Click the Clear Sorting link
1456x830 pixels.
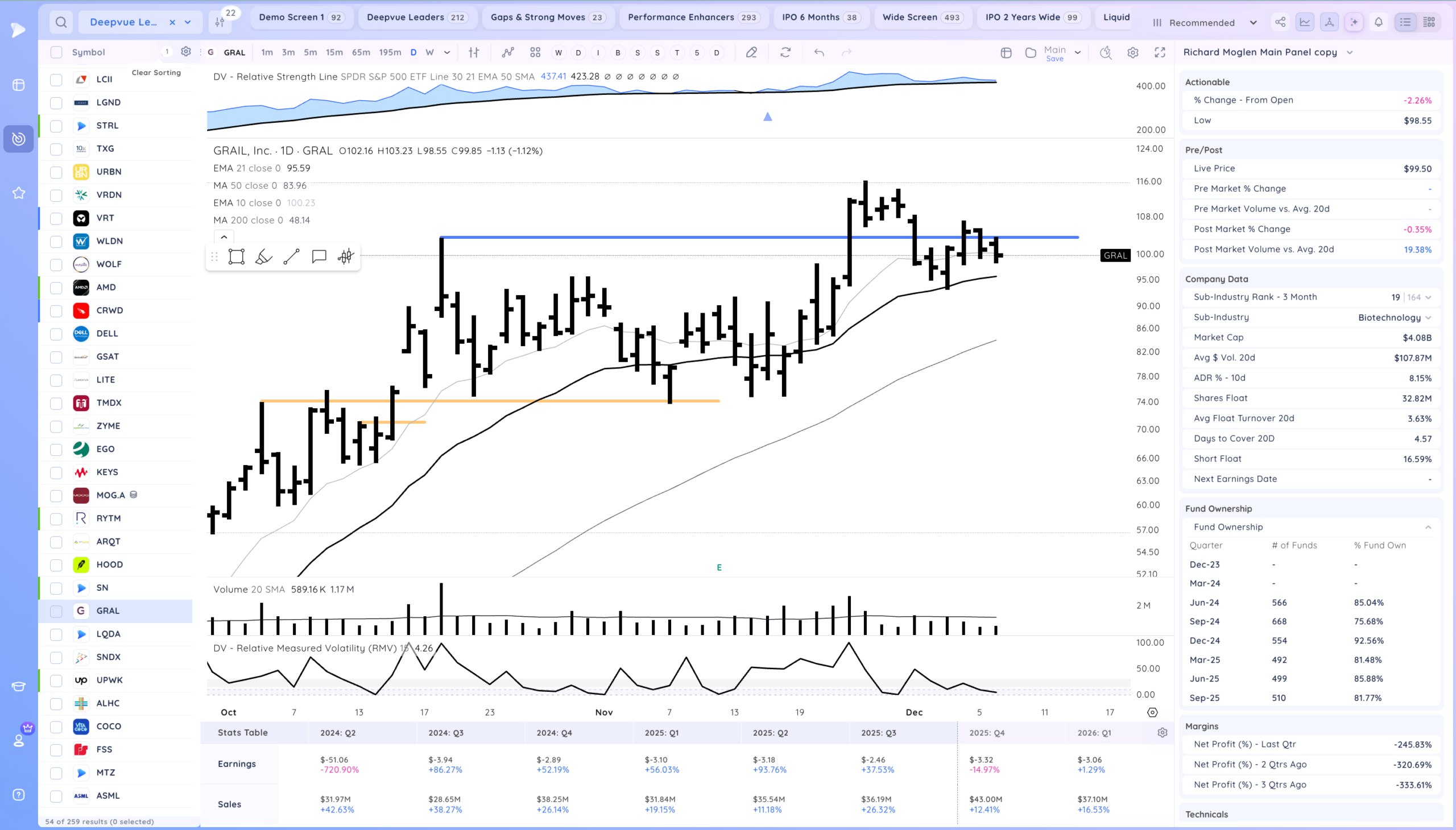[156, 72]
